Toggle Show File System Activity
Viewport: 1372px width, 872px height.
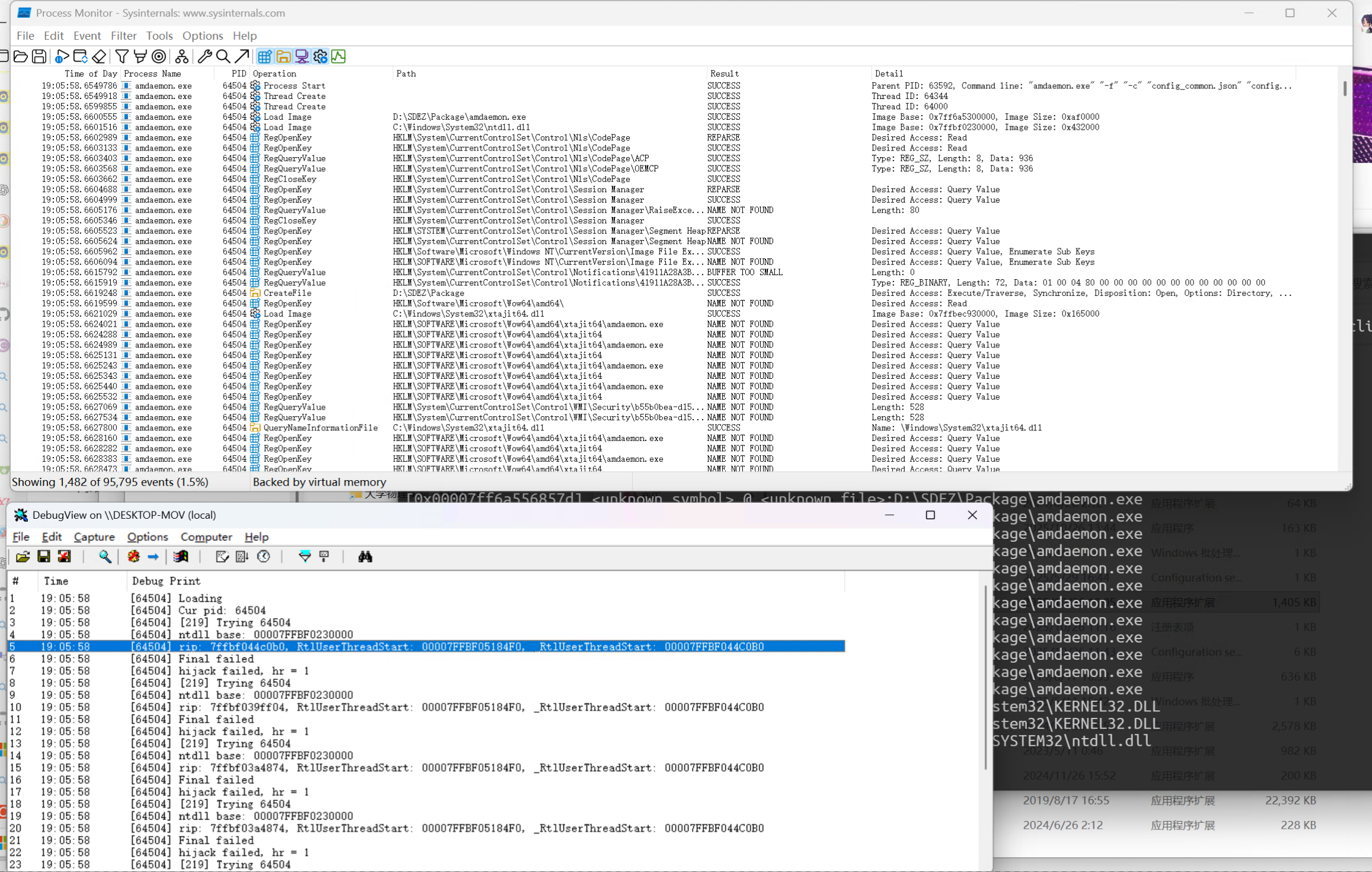click(283, 56)
